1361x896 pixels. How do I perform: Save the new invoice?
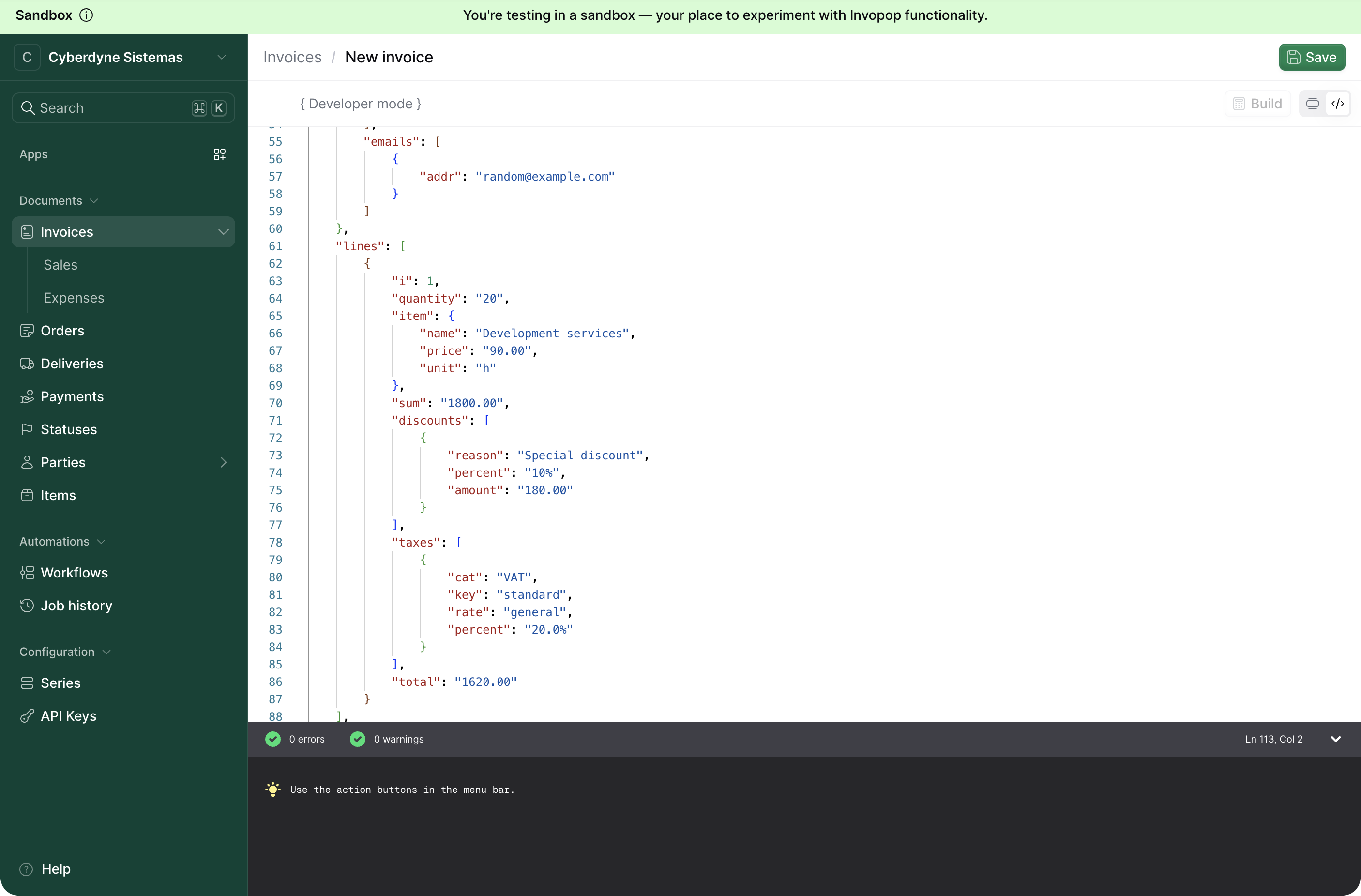point(1312,57)
